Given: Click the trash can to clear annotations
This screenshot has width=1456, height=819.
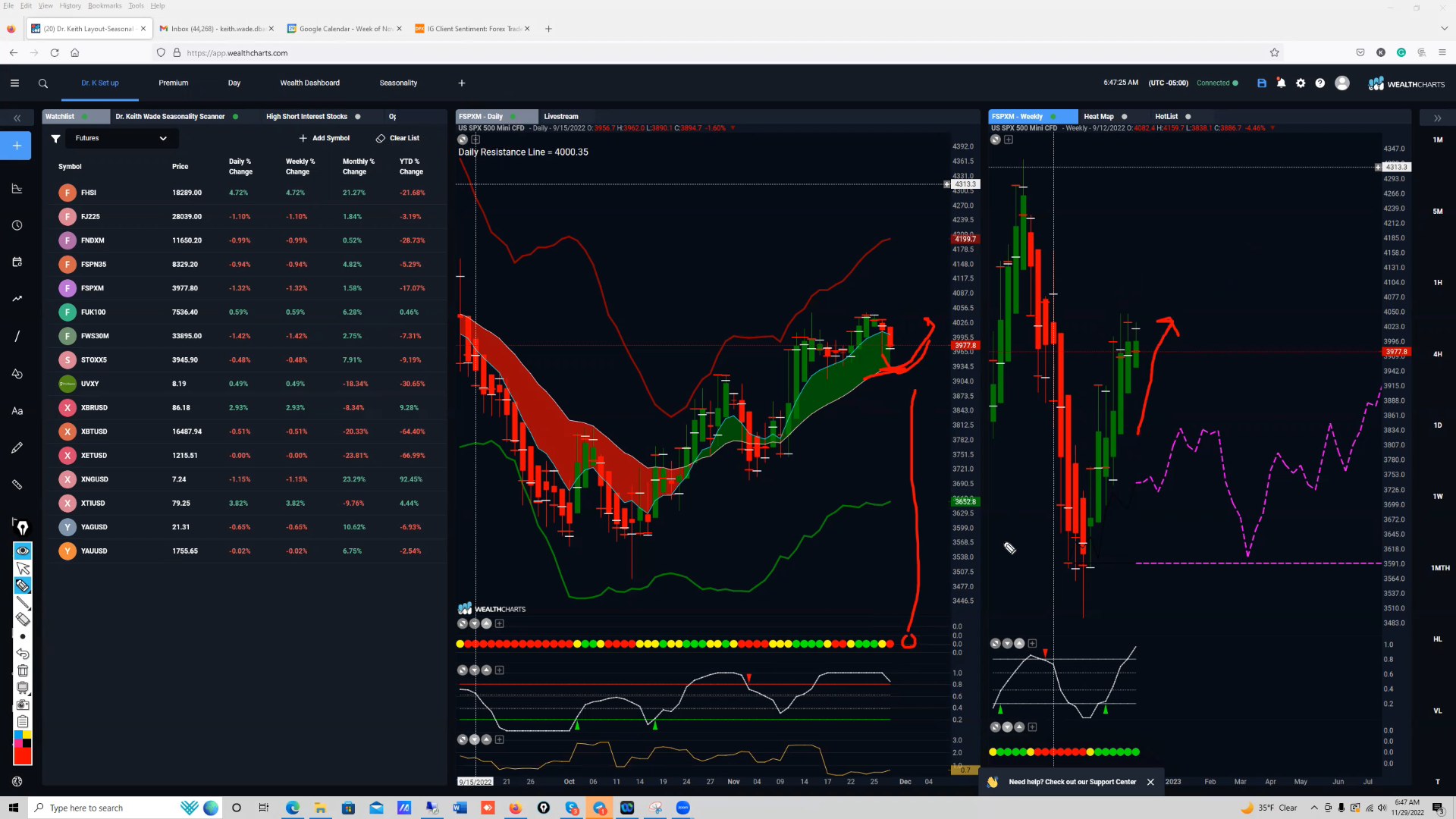Looking at the screenshot, I should (23, 670).
